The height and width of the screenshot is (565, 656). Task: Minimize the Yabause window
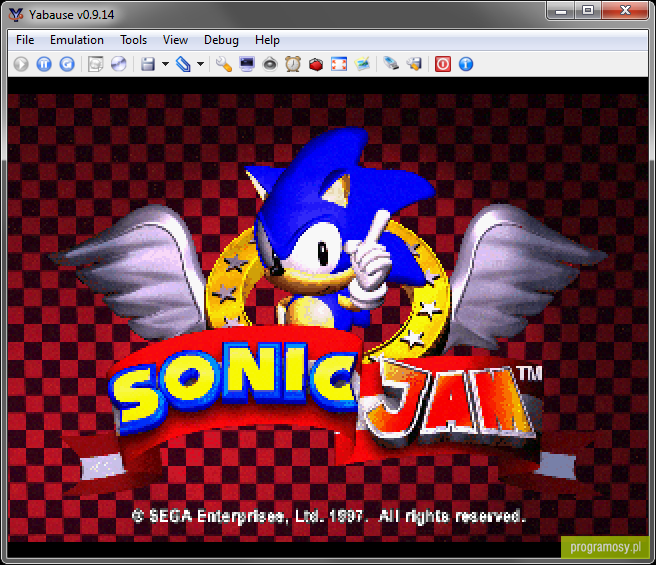pyautogui.click(x=561, y=11)
